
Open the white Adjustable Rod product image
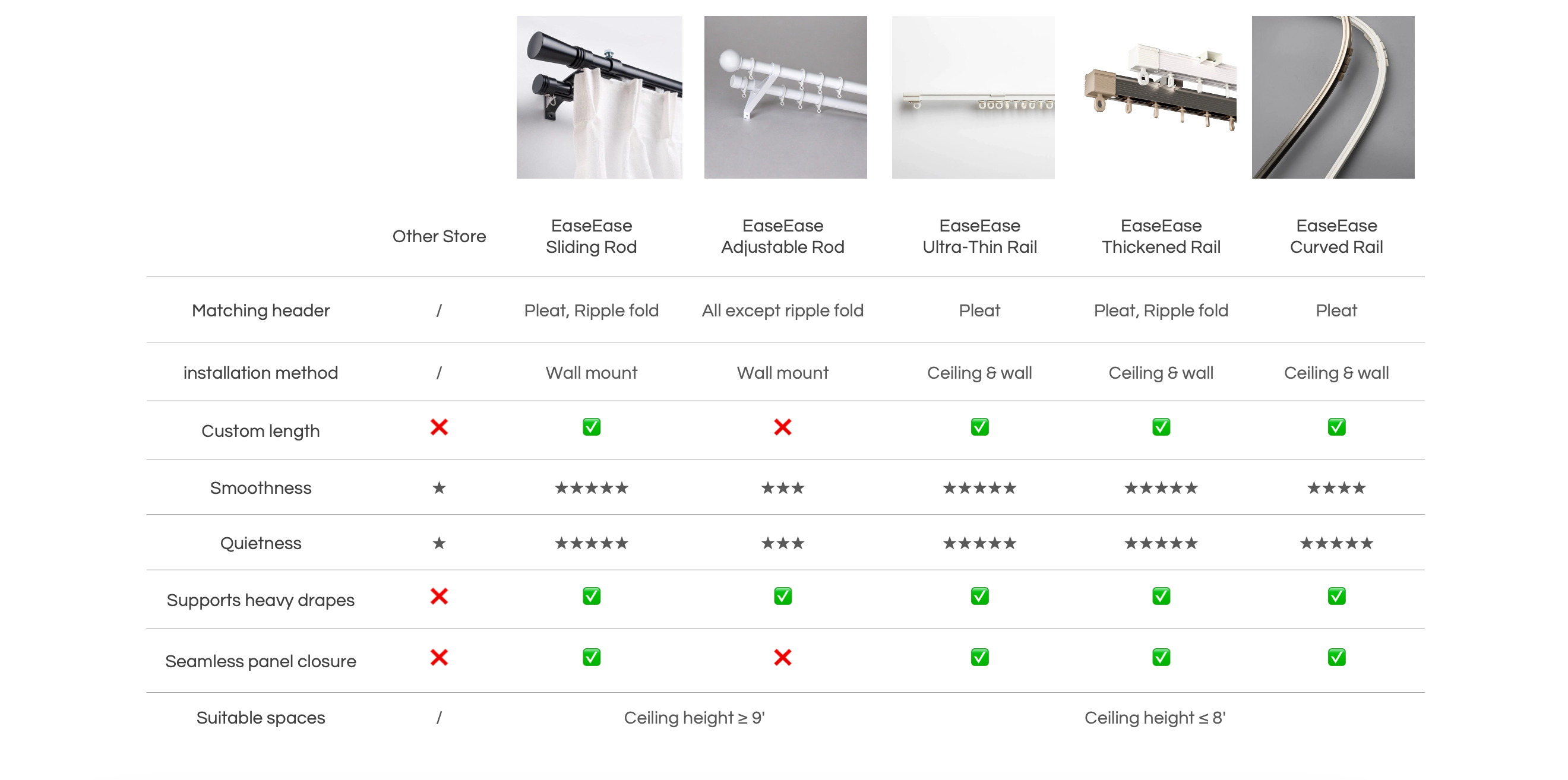tap(785, 97)
